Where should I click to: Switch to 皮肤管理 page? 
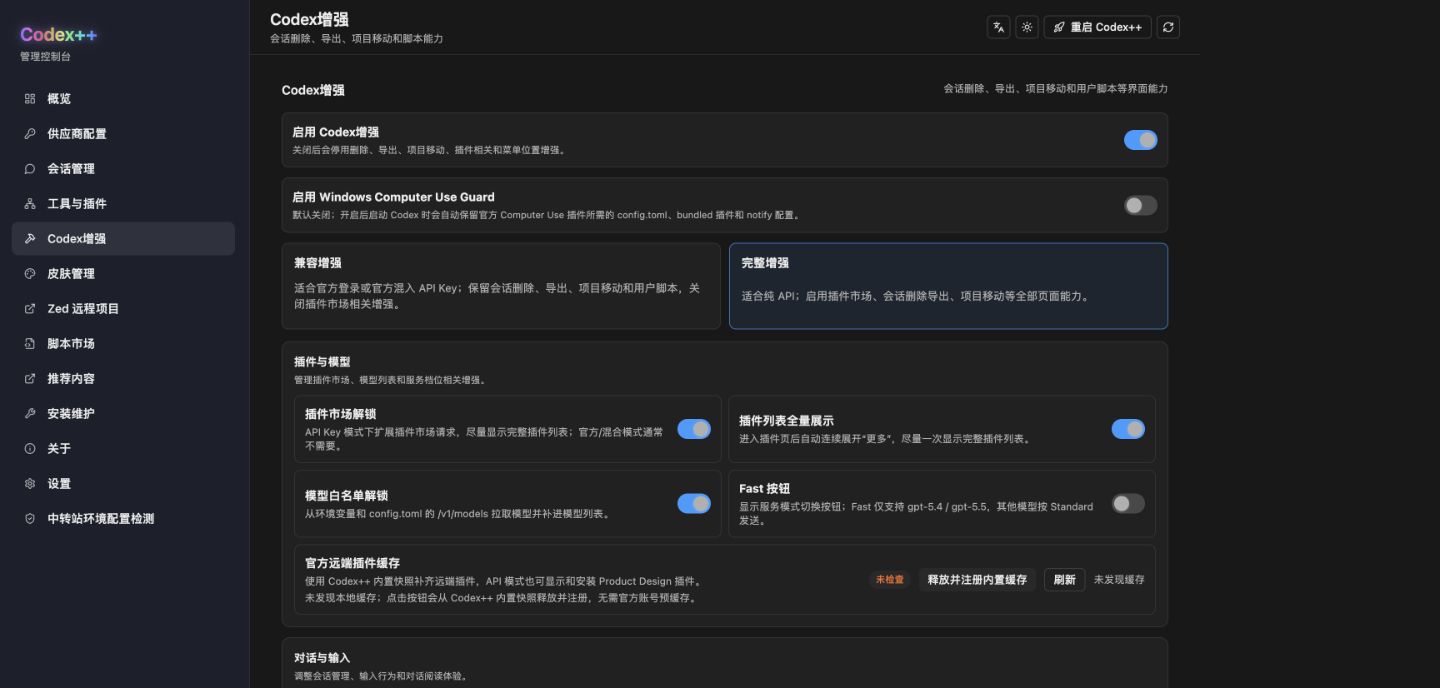pyautogui.click(x=123, y=274)
